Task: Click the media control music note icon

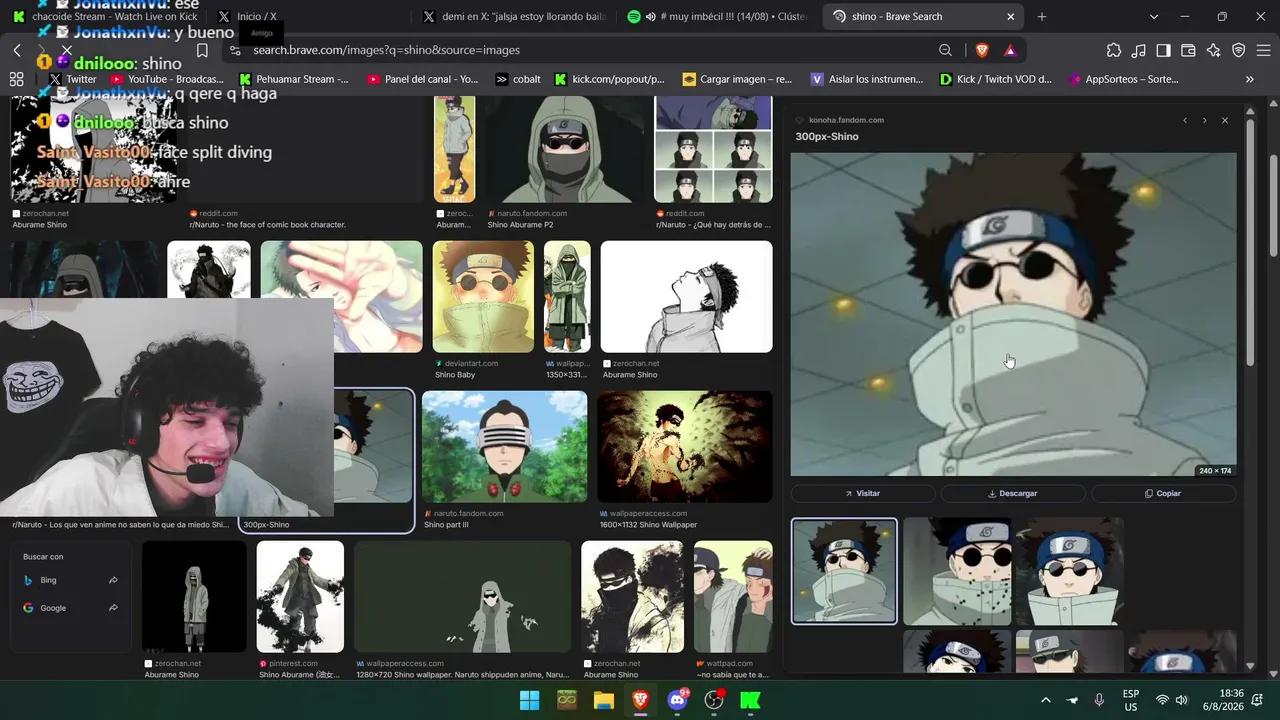Action: (x=1139, y=50)
